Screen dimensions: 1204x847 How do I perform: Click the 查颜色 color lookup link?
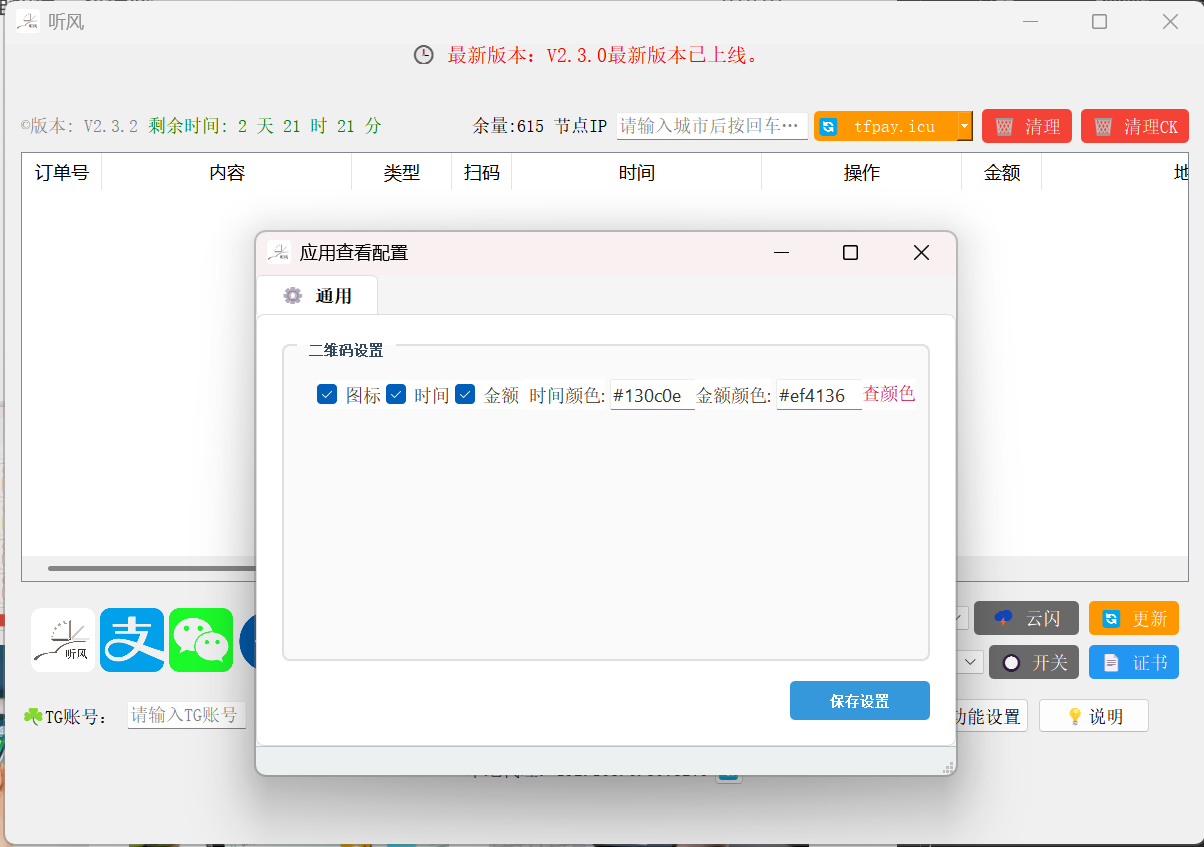pos(889,394)
